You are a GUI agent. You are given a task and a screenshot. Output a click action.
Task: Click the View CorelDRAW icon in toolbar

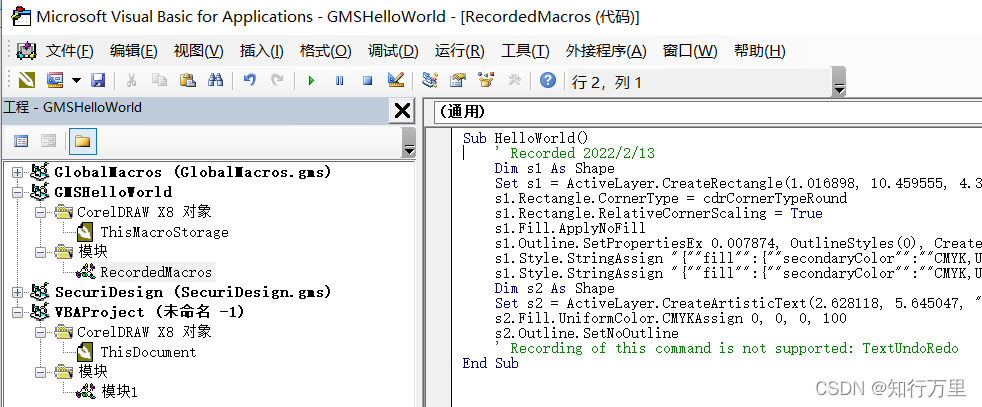point(27,80)
